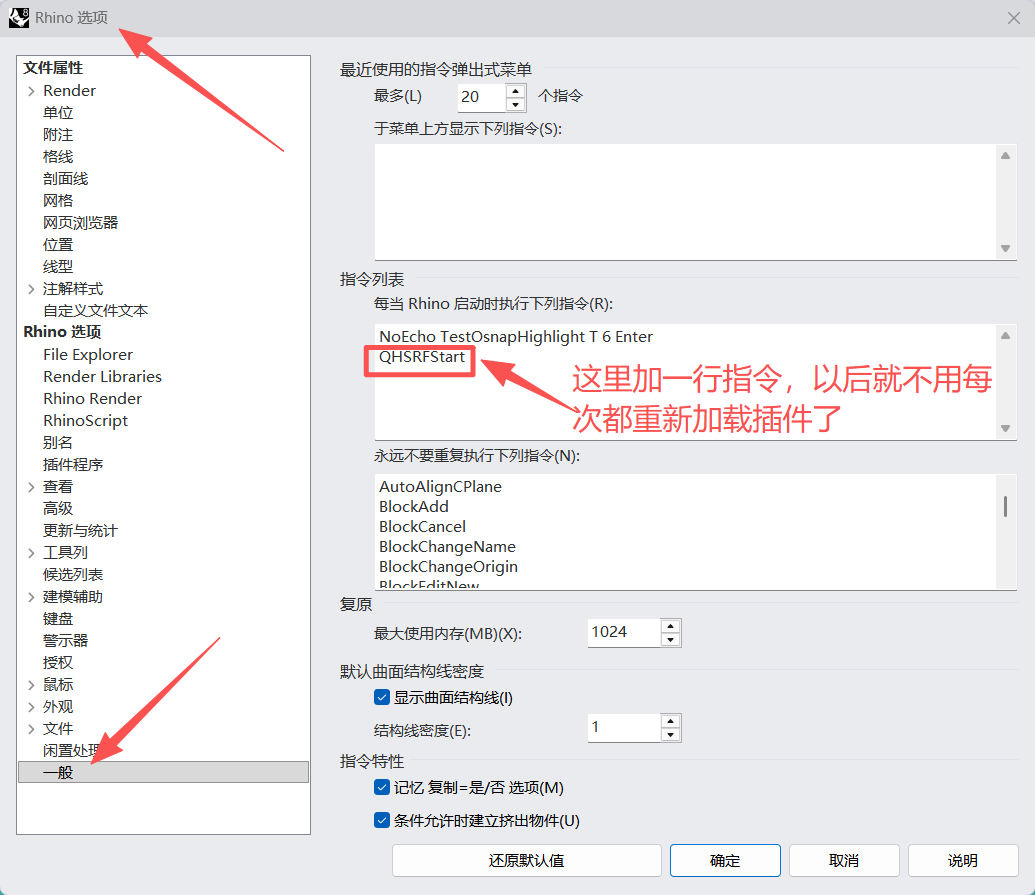Select 别名 in the options tree
1035x895 pixels.
pyautogui.click(x=58, y=443)
